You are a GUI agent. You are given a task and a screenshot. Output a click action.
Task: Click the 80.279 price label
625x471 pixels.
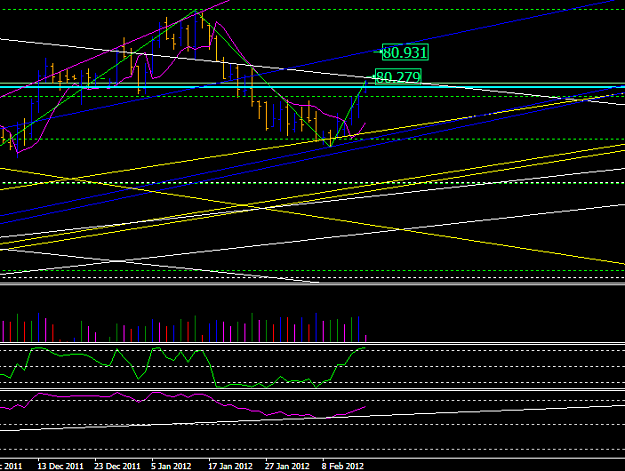point(398,77)
